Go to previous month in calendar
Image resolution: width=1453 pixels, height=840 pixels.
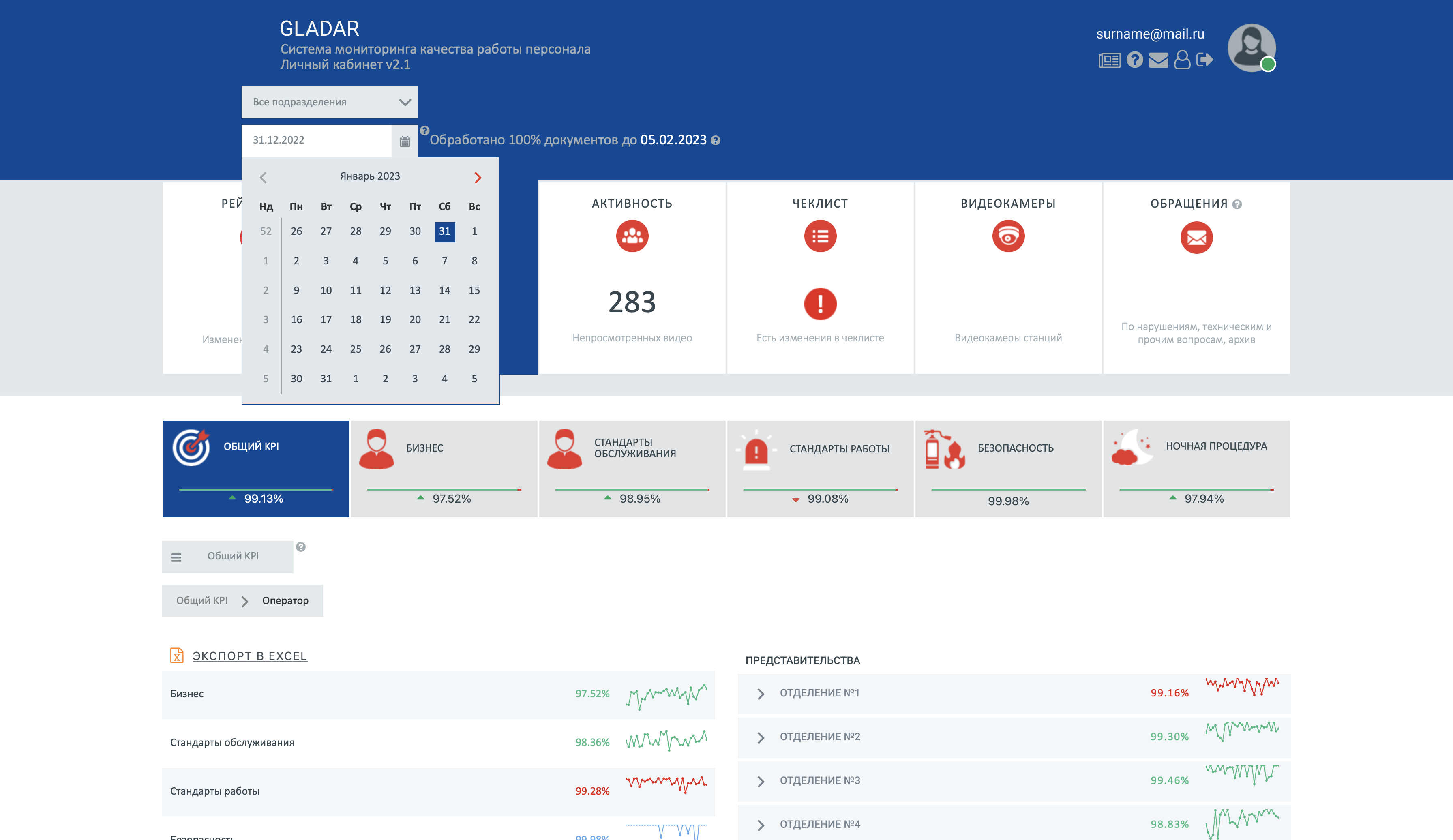(263, 178)
